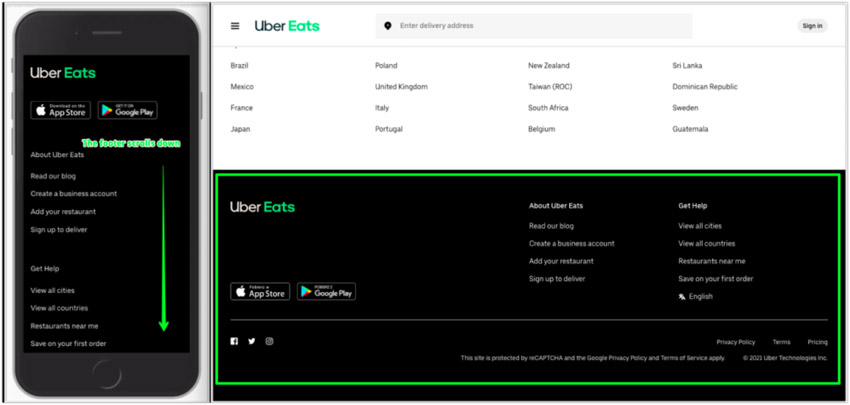The image size is (850, 405).
Task: Open Create a business account in desktop footer
Action: point(572,243)
